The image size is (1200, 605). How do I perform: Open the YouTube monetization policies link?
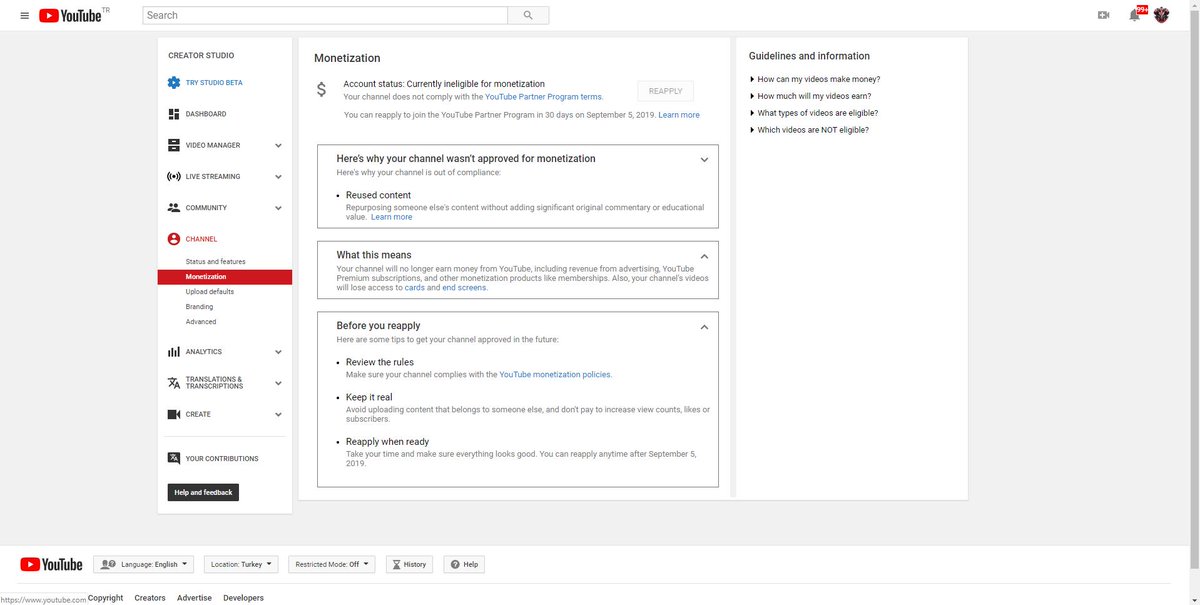pyautogui.click(x=555, y=375)
